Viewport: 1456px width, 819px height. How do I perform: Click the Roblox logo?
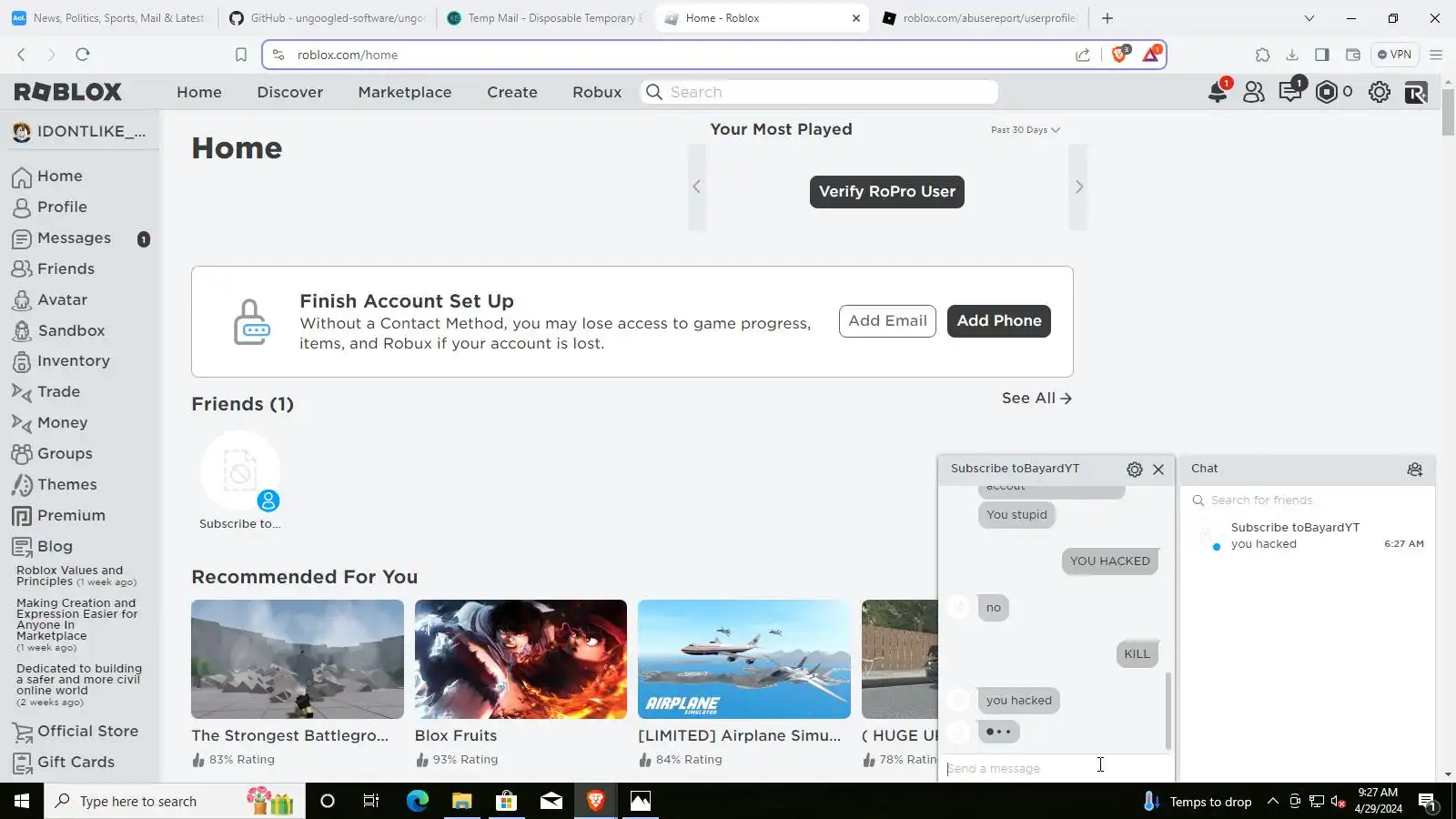[68, 92]
